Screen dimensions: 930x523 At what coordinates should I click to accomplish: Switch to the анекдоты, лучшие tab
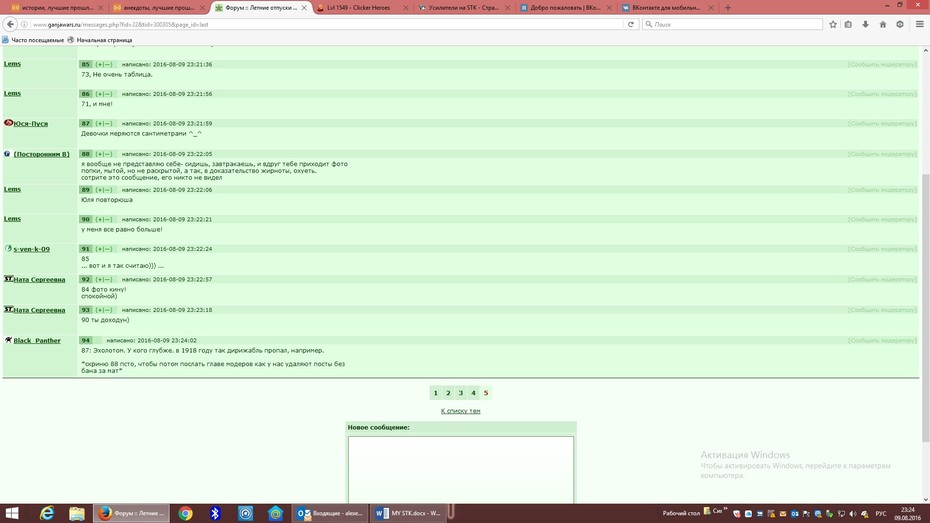point(159,8)
